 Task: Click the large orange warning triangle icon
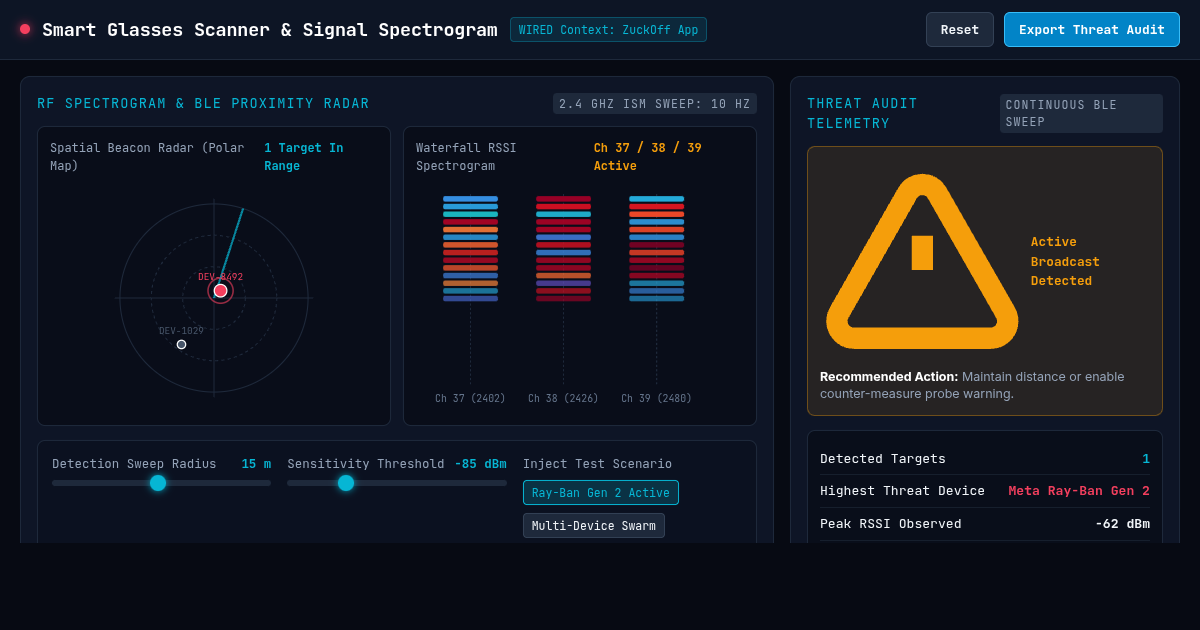(922, 262)
